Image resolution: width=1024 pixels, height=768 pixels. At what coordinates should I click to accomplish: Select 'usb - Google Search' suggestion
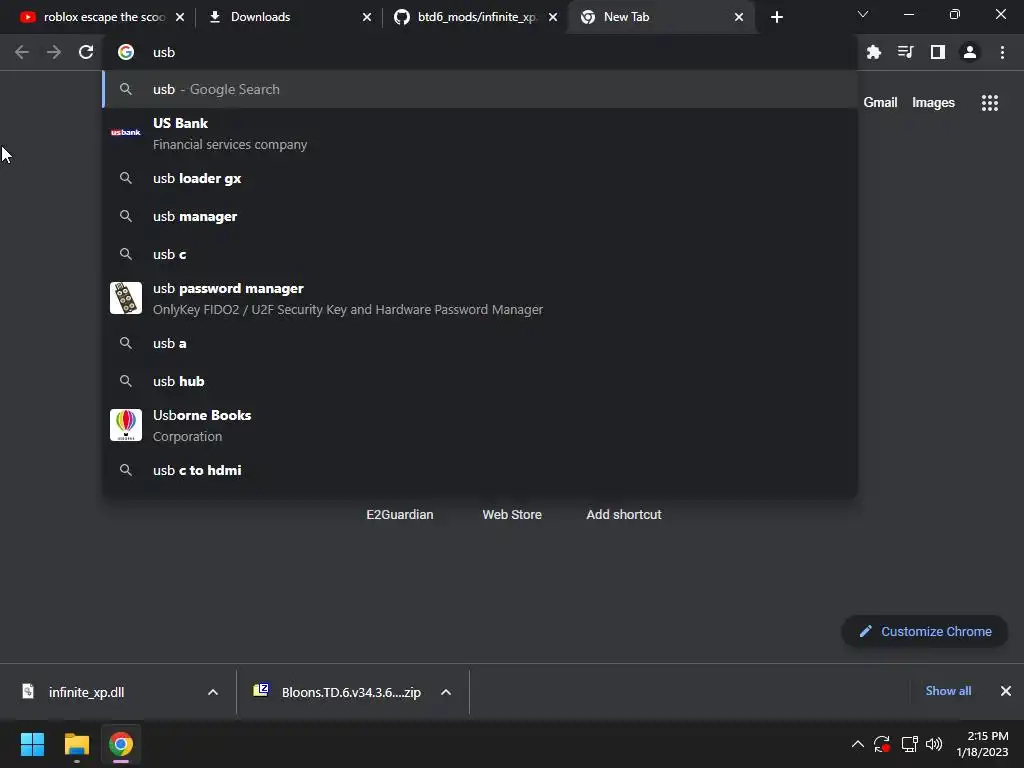pyautogui.click(x=480, y=89)
